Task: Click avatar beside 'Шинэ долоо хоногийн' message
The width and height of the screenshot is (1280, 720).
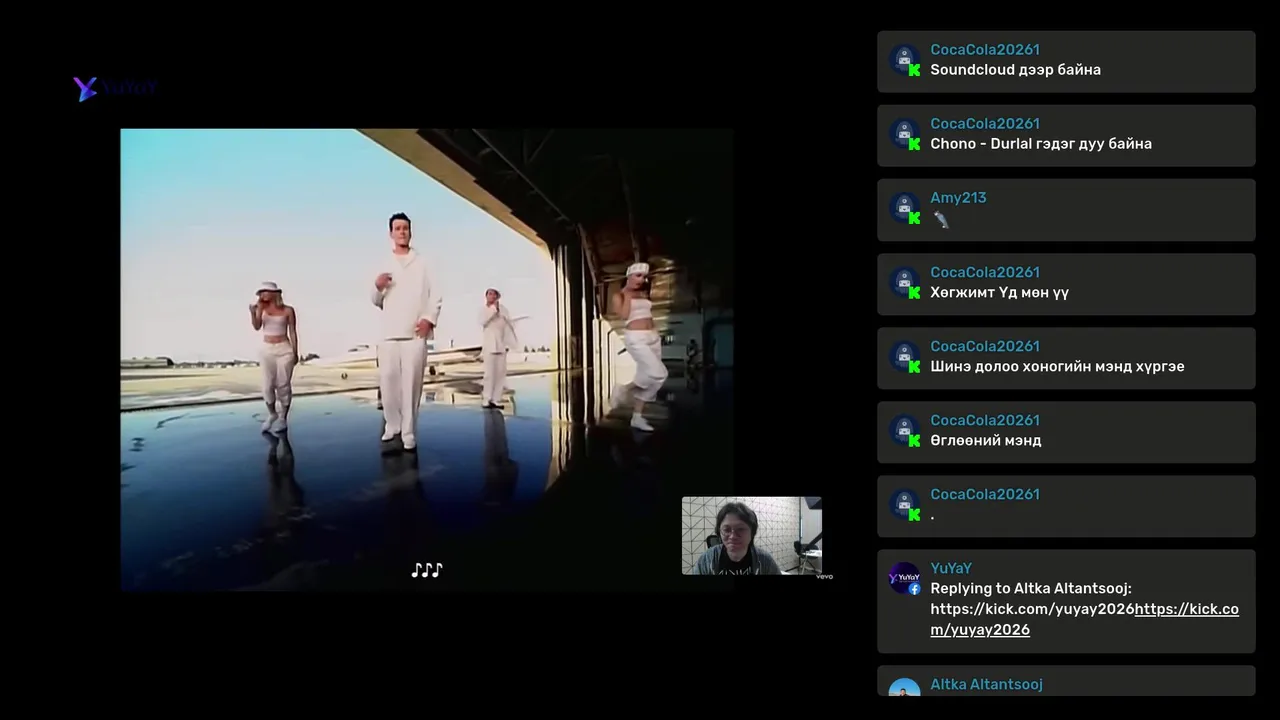Action: coord(905,356)
